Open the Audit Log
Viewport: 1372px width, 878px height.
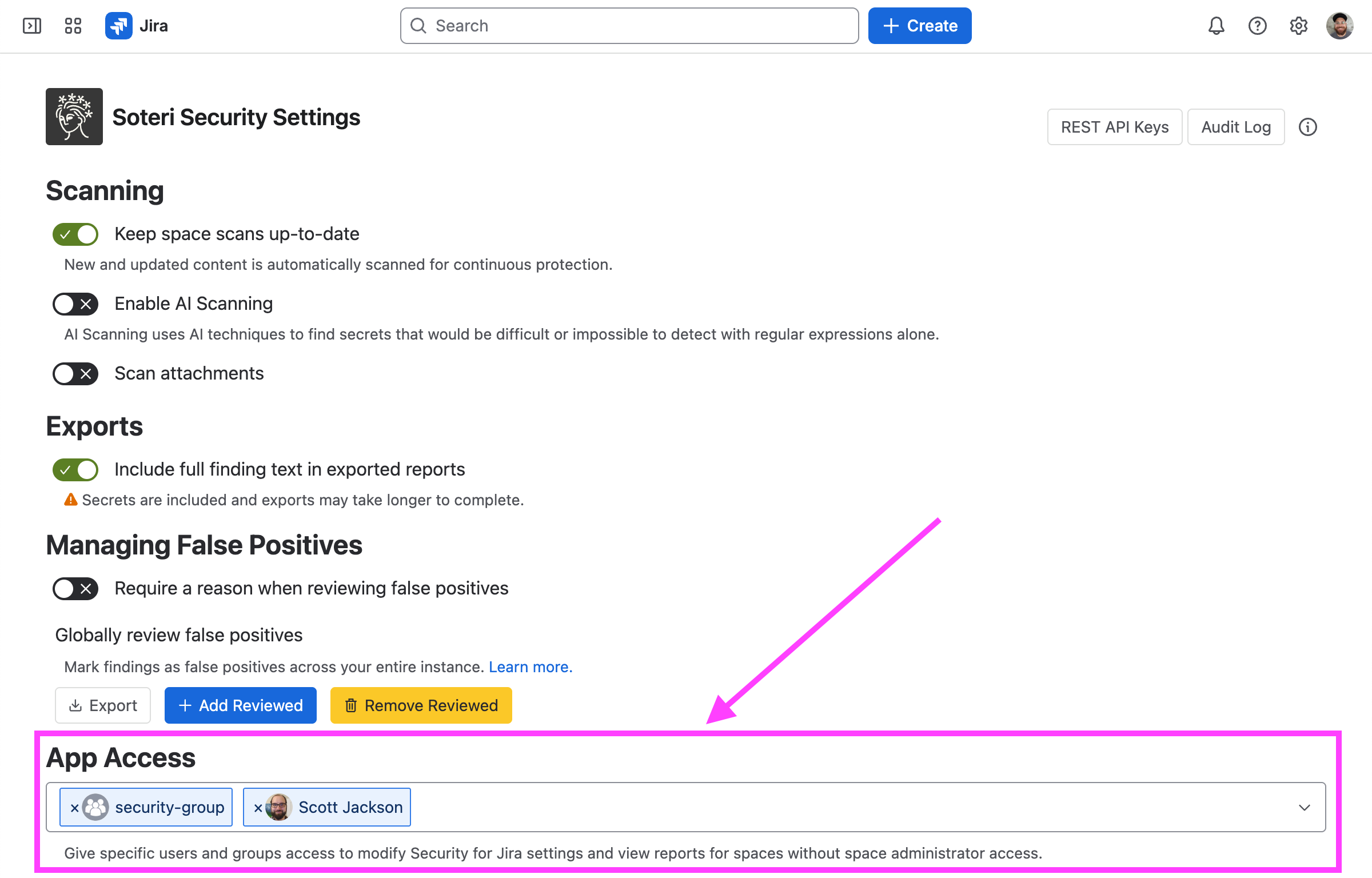1236,127
